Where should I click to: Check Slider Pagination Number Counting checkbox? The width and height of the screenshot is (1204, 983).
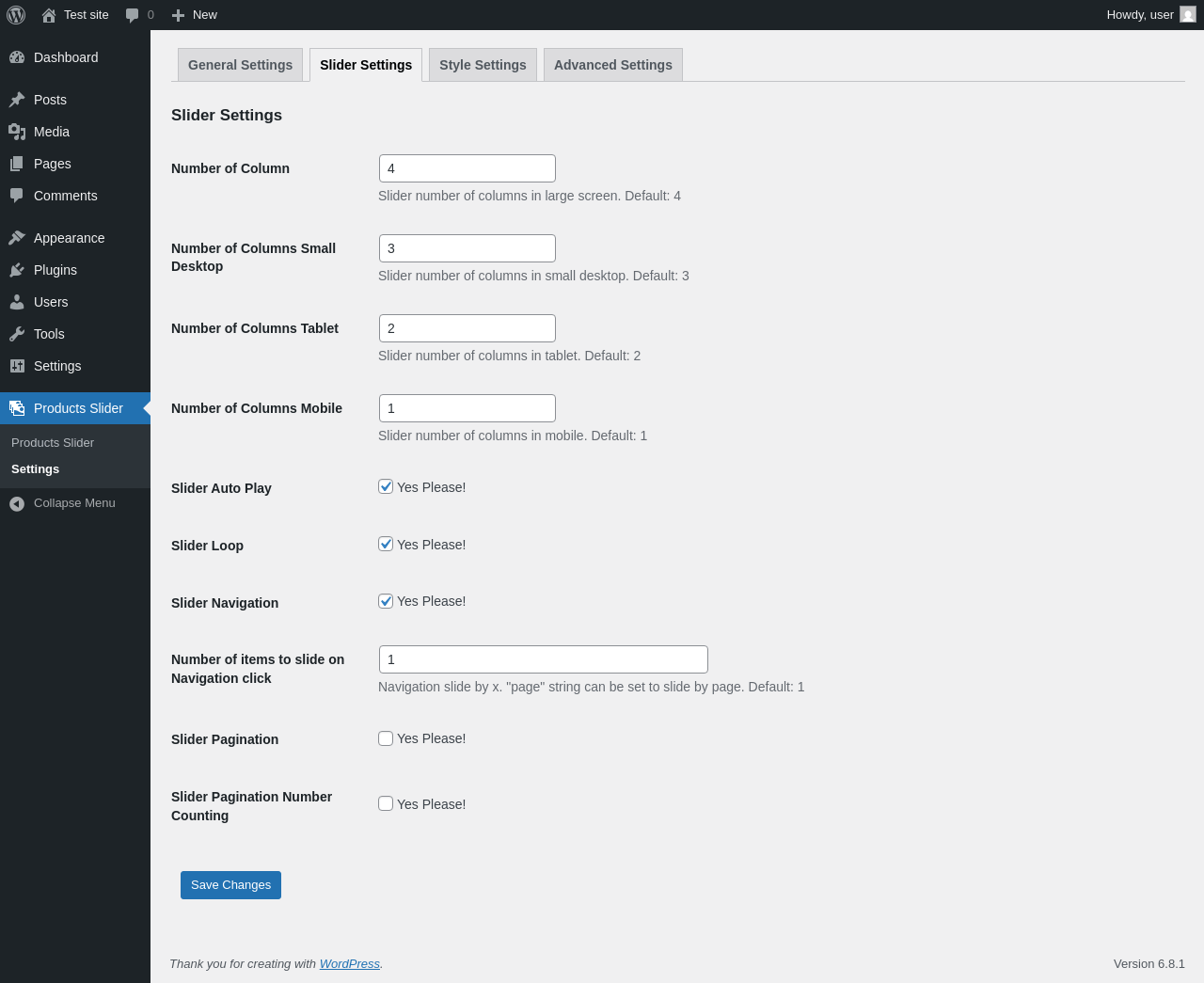pyautogui.click(x=386, y=803)
